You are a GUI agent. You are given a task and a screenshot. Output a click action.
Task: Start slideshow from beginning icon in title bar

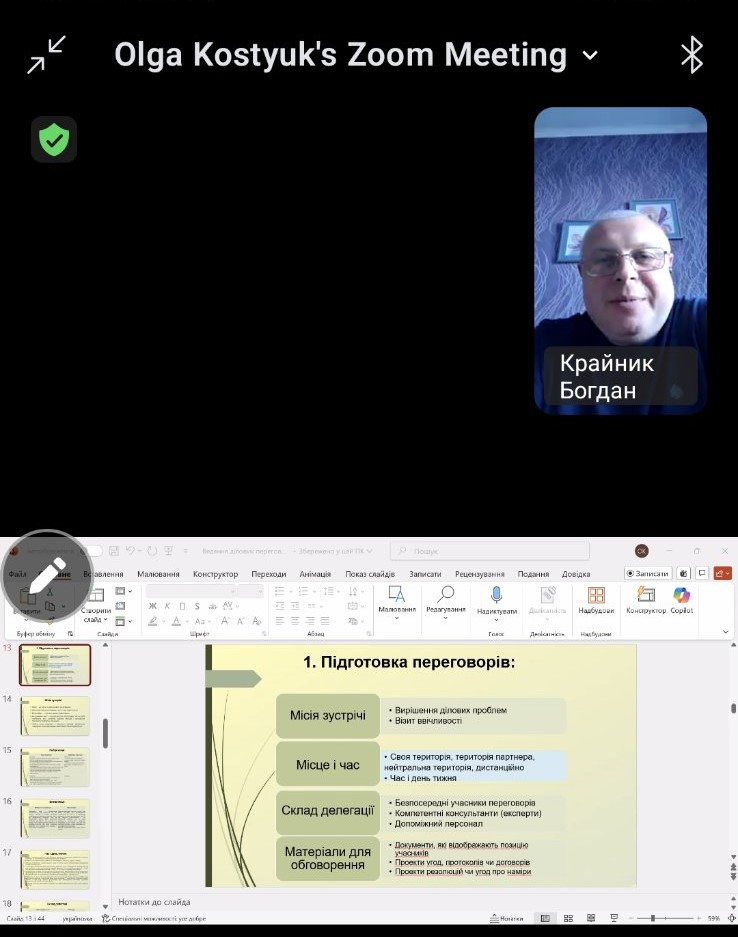point(169,550)
